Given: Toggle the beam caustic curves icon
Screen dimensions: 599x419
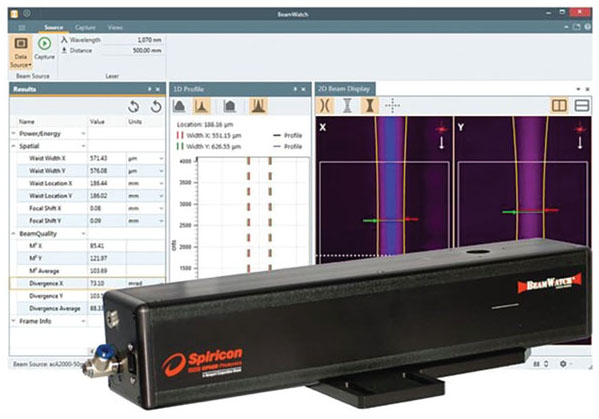Looking at the screenshot, I should click(325, 105).
